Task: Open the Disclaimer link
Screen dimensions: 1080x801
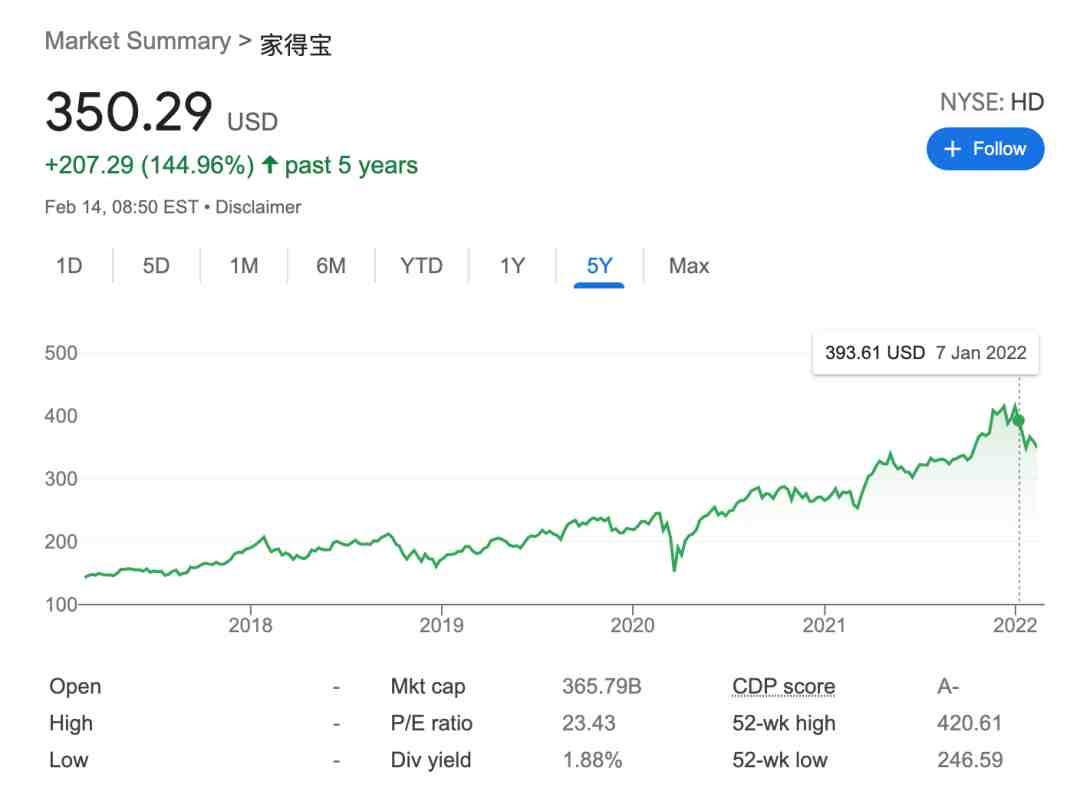Action: 258,207
